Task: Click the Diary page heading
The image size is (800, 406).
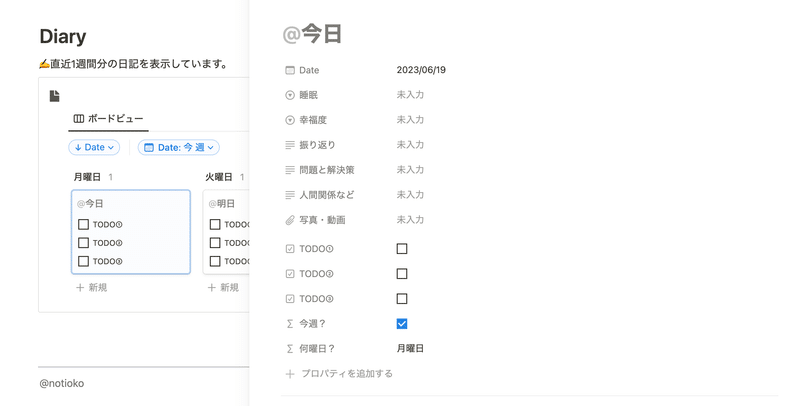Action: [63, 37]
